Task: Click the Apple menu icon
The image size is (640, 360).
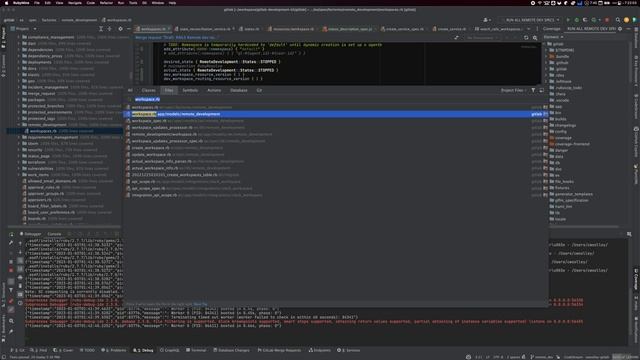Action: (6, 3)
